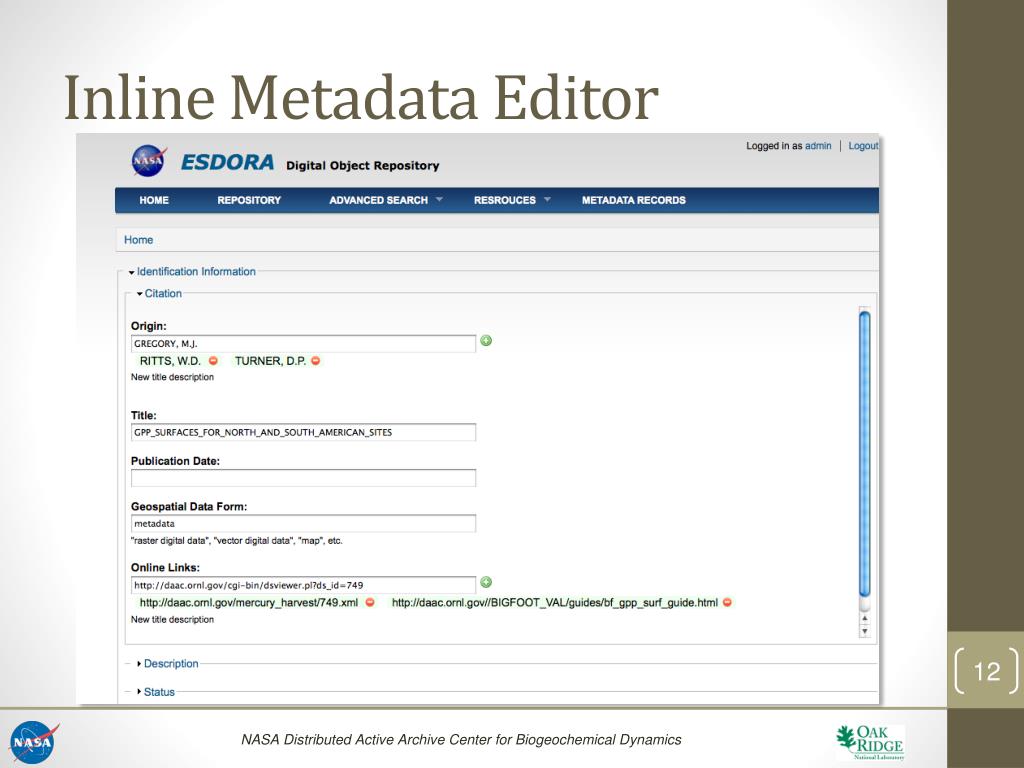
Task: Click the scrollbar down arrow
Action: 865,632
